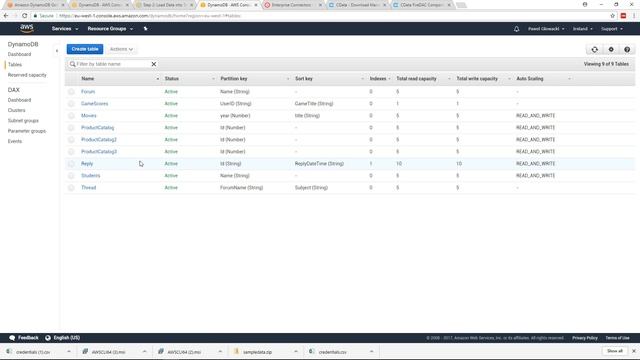Refresh the tables list
Viewport: 640px width, 360px height.
[x=594, y=49]
